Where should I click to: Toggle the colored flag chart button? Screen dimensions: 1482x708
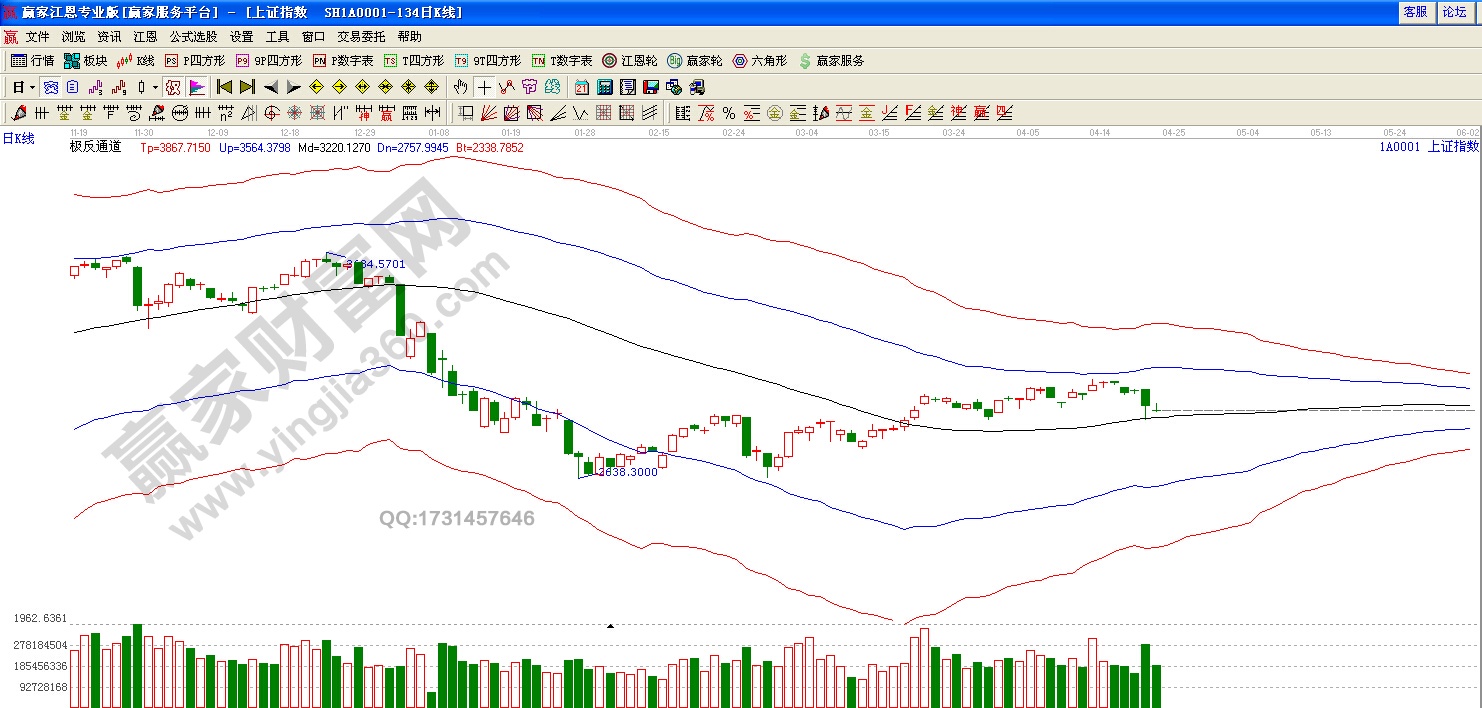click(x=196, y=87)
